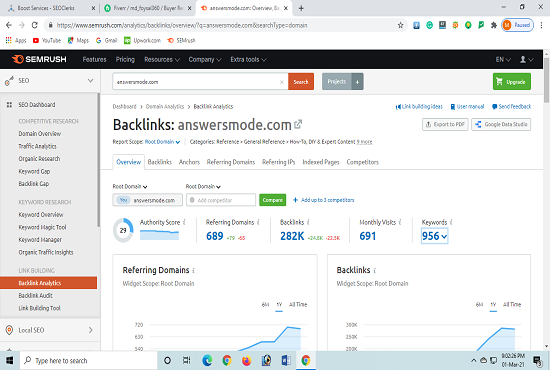Go back with browser back arrow
This screenshot has height=370, width=550.
9,25
